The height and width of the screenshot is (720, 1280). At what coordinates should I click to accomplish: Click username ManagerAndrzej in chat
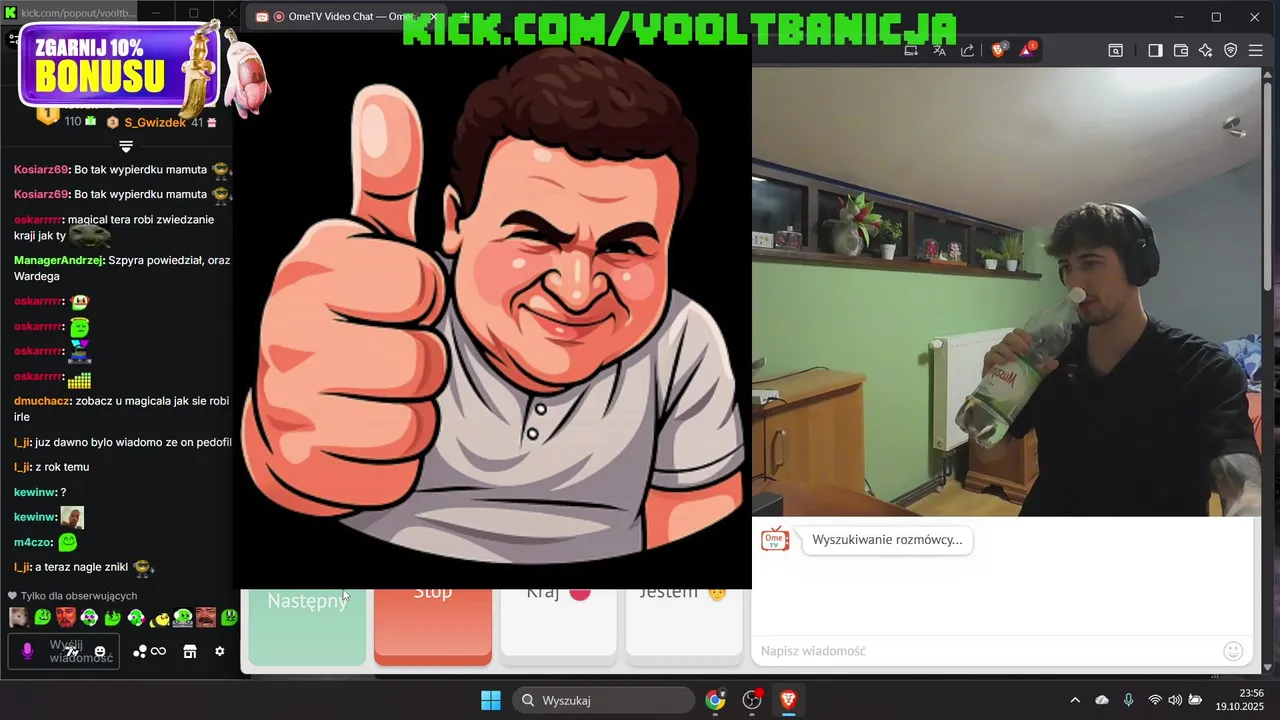(x=59, y=260)
